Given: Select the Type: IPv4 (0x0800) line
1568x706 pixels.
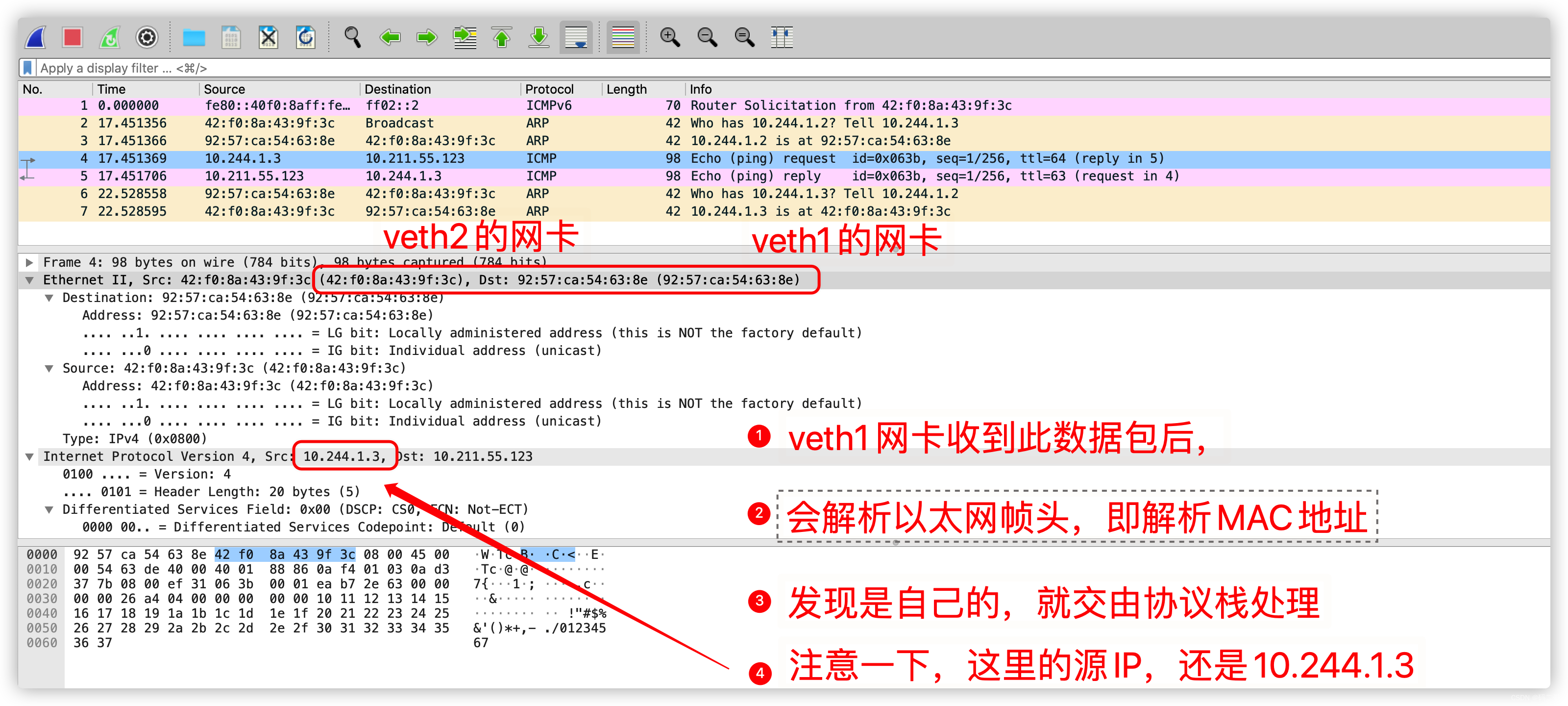Looking at the screenshot, I should click(x=135, y=439).
